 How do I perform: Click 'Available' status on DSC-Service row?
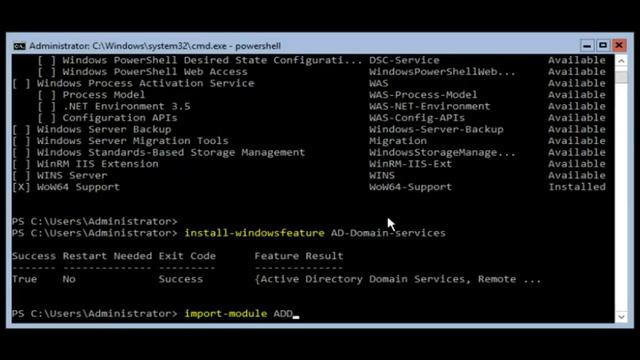577,60
